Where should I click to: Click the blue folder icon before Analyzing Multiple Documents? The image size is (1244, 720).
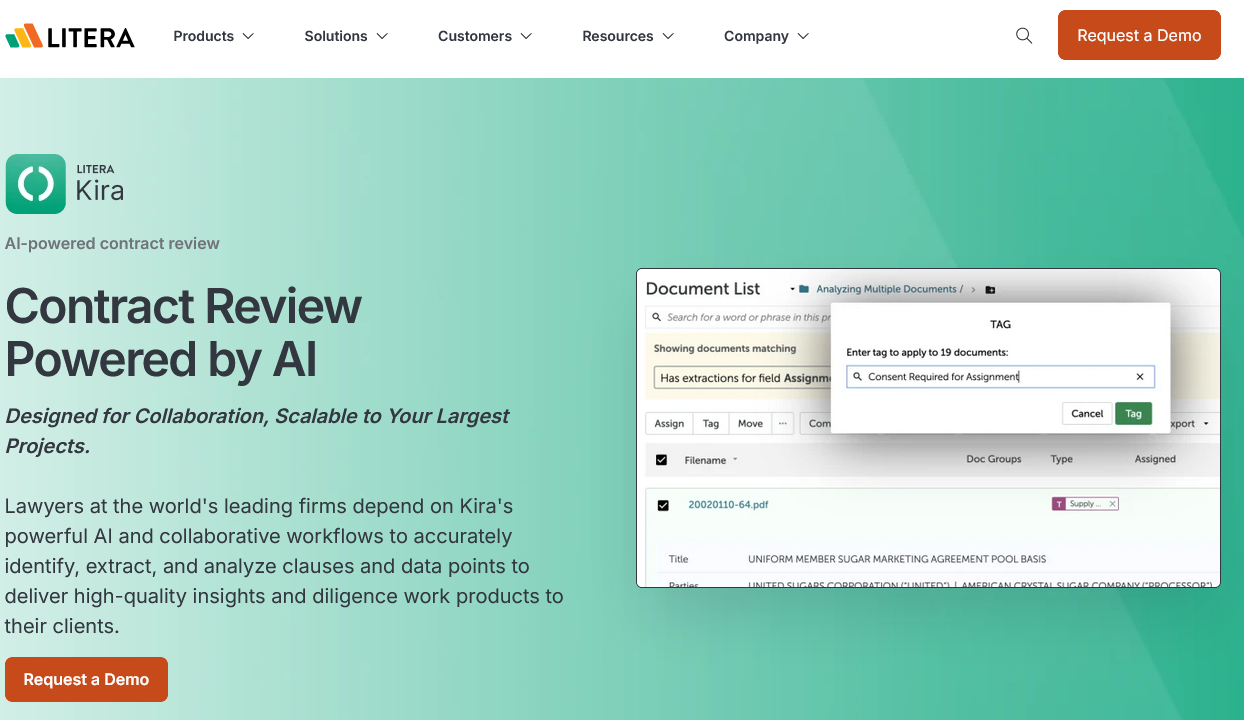coord(804,290)
